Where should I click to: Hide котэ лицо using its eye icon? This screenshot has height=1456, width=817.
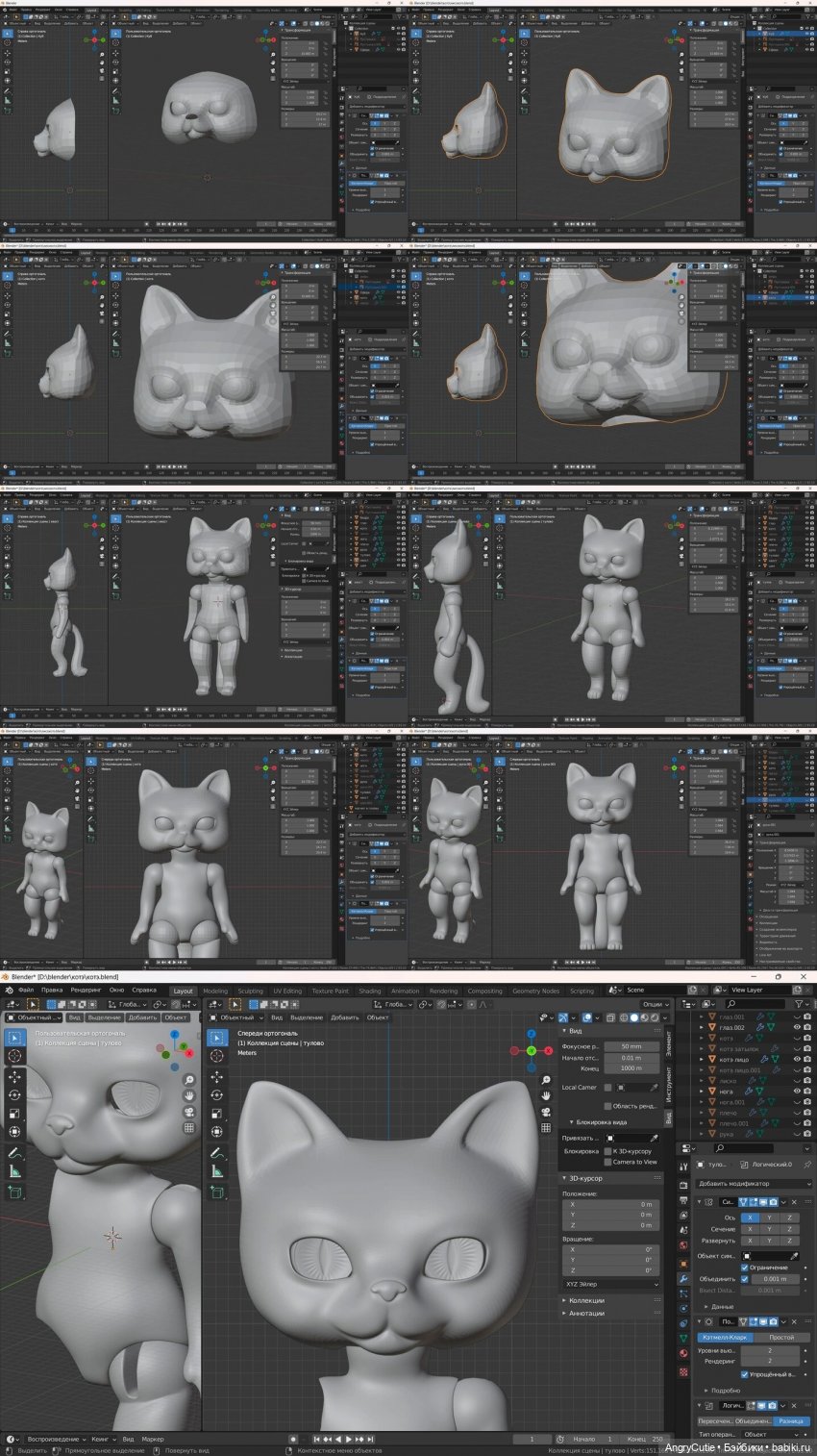(x=797, y=1059)
